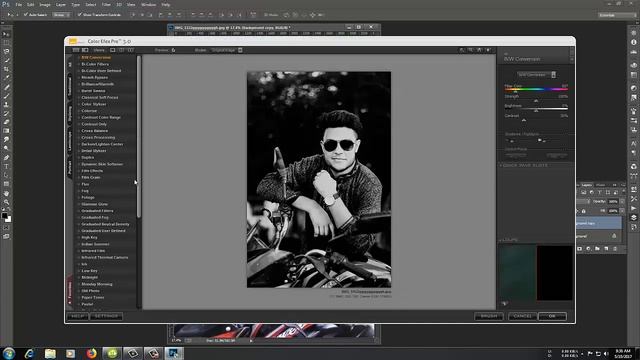Select the Clone Stamp tool

tap(6, 105)
